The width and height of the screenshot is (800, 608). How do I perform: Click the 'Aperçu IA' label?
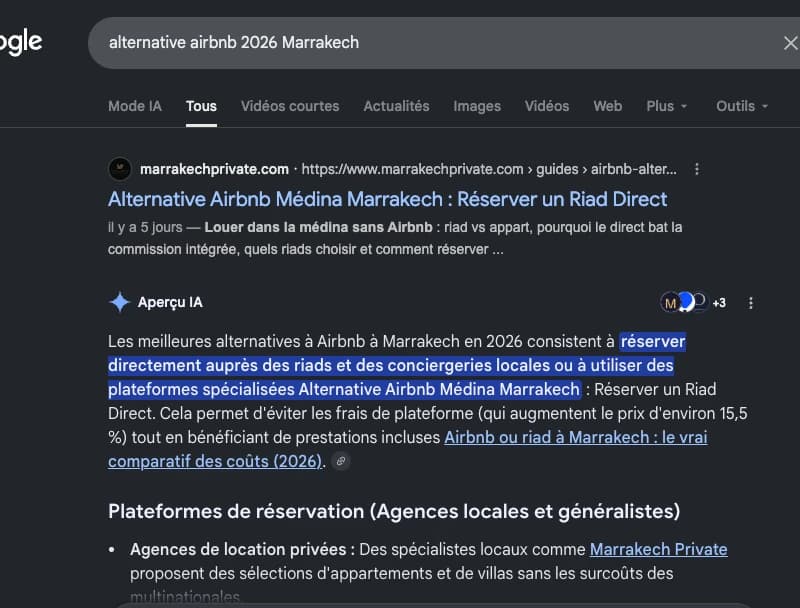coord(170,302)
